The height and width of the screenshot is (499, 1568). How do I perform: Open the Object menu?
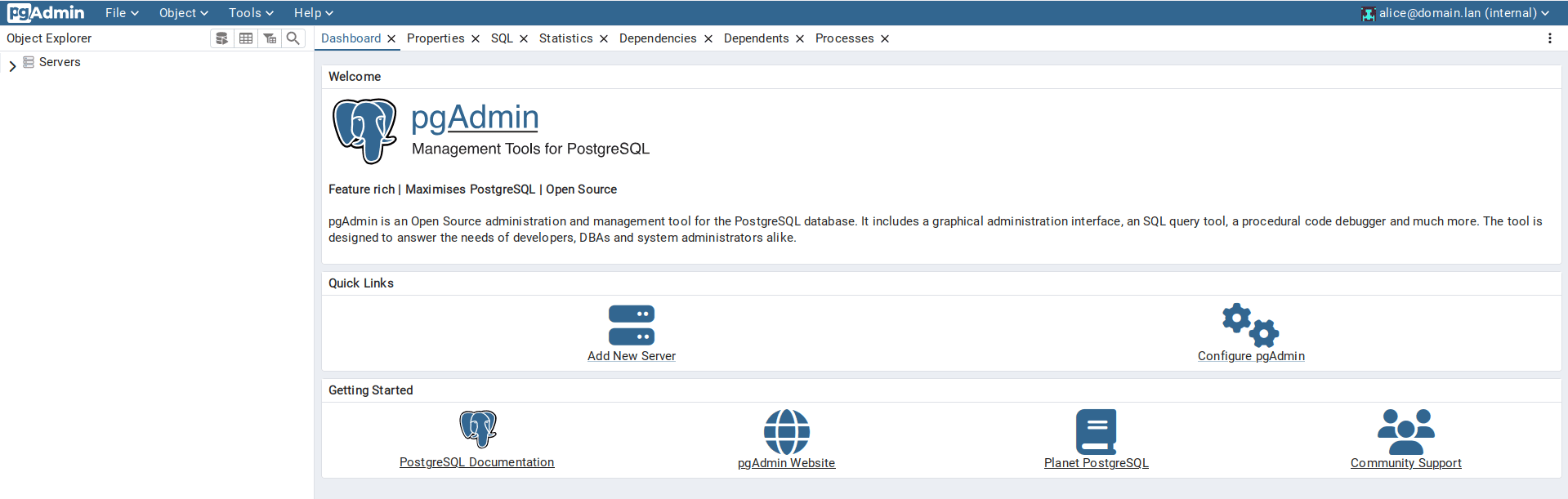point(184,13)
